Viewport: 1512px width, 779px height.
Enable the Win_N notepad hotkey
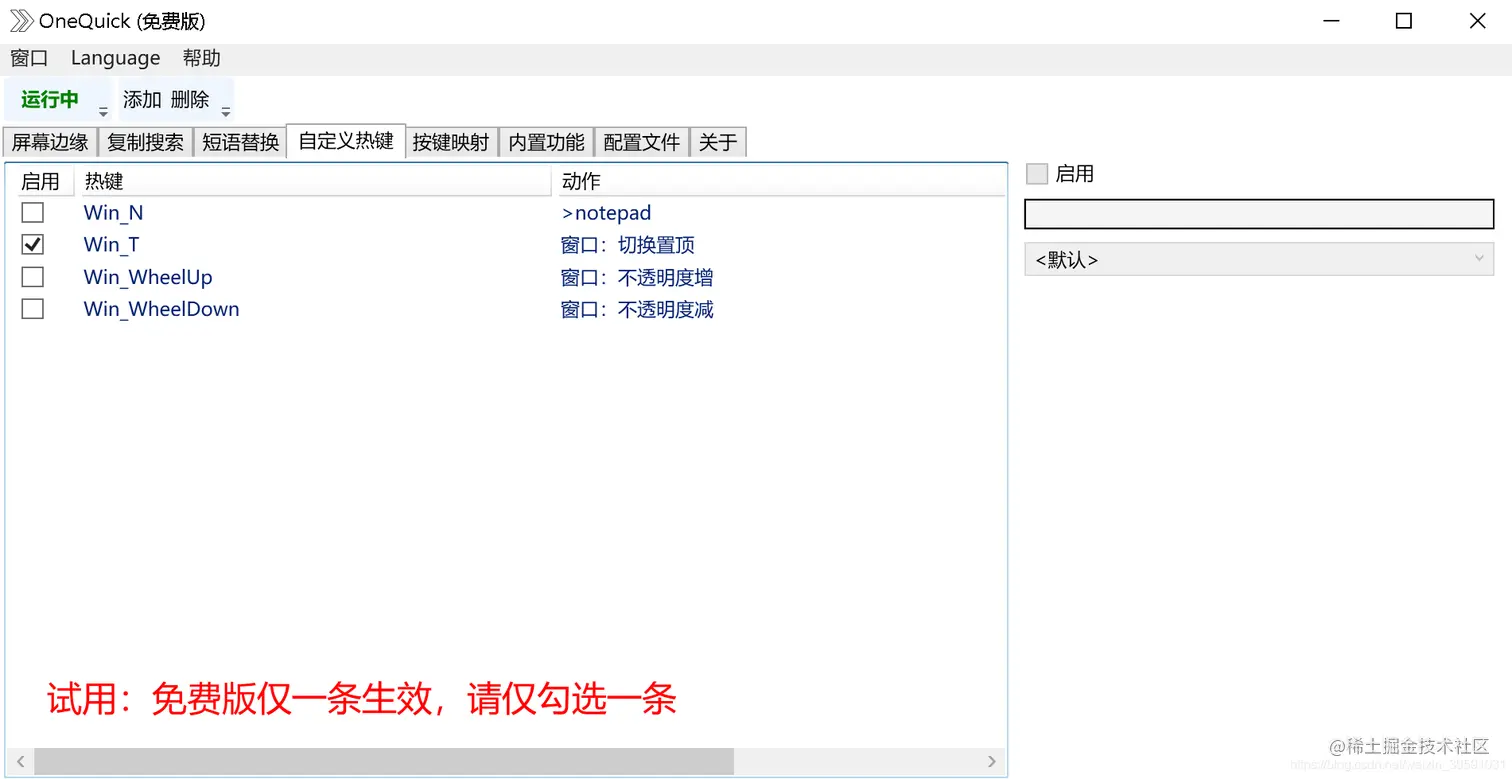[x=32, y=212]
